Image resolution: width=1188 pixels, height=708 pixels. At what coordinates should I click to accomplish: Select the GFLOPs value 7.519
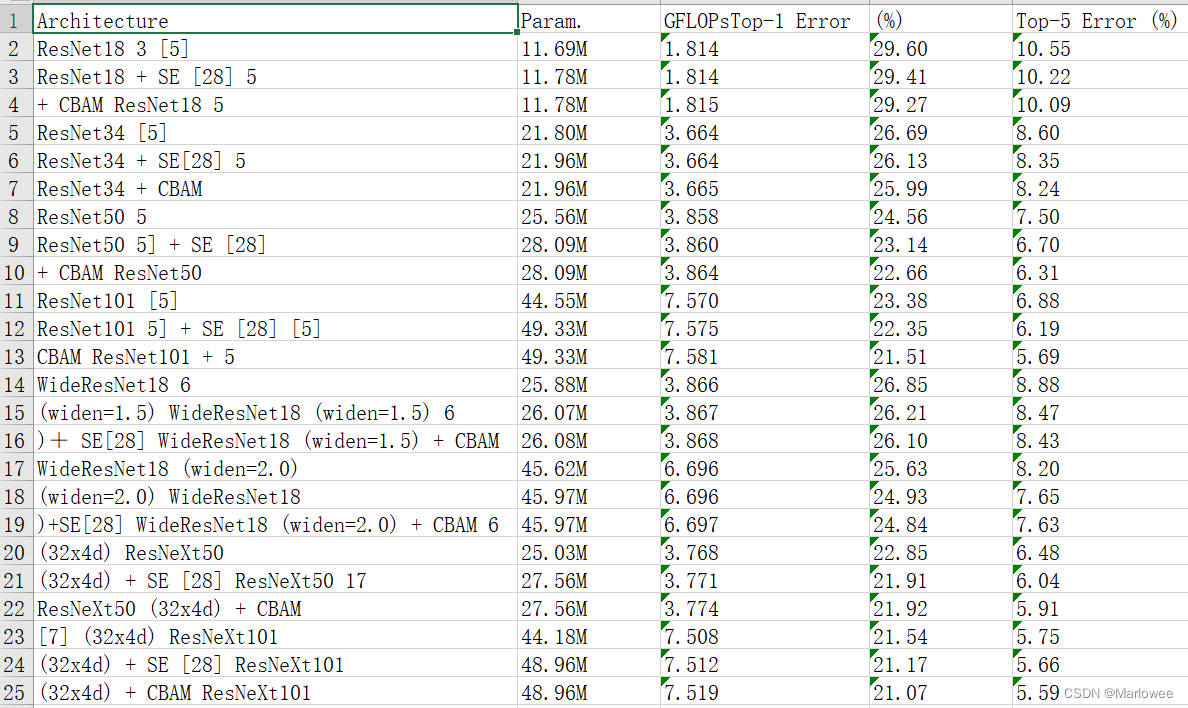(x=764, y=692)
